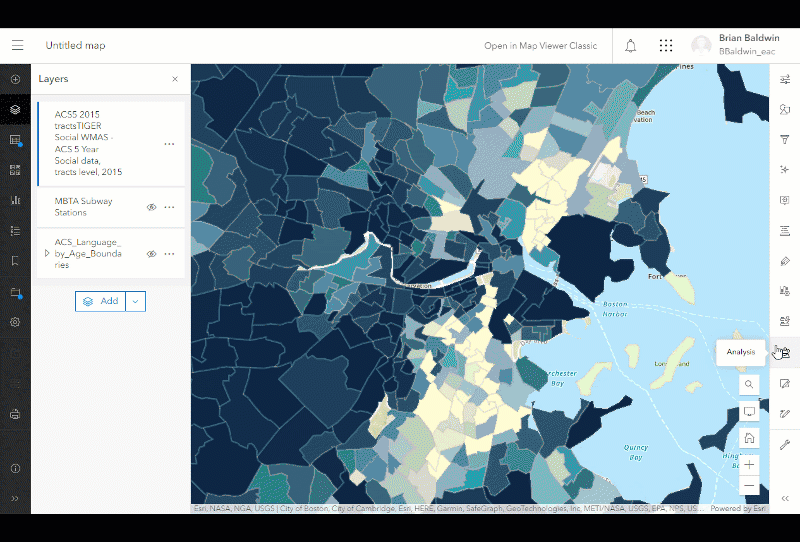800x542 pixels.
Task: Click the Analysis tooltip label
Action: (740, 352)
